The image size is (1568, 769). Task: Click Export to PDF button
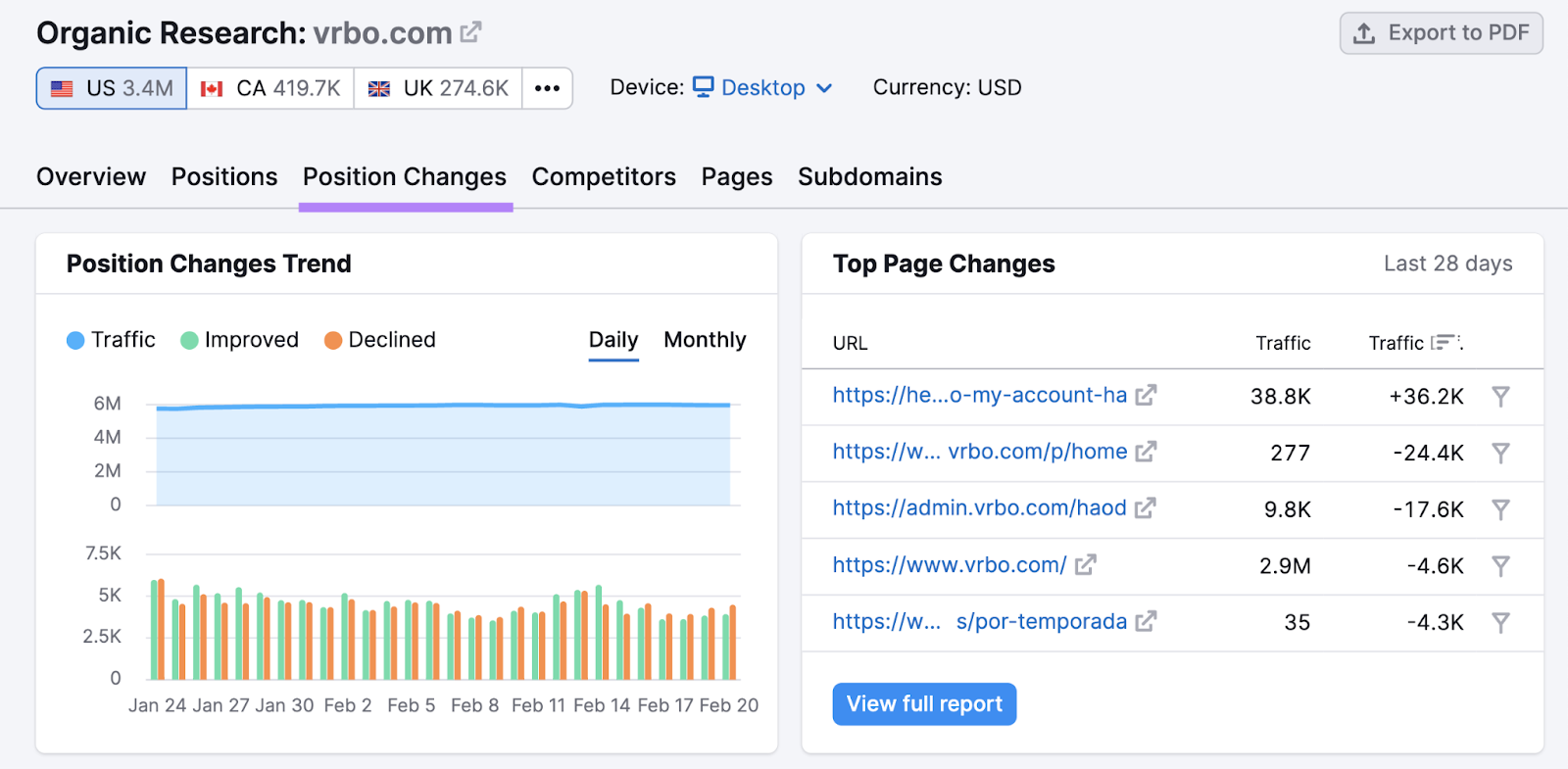point(1441,33)
